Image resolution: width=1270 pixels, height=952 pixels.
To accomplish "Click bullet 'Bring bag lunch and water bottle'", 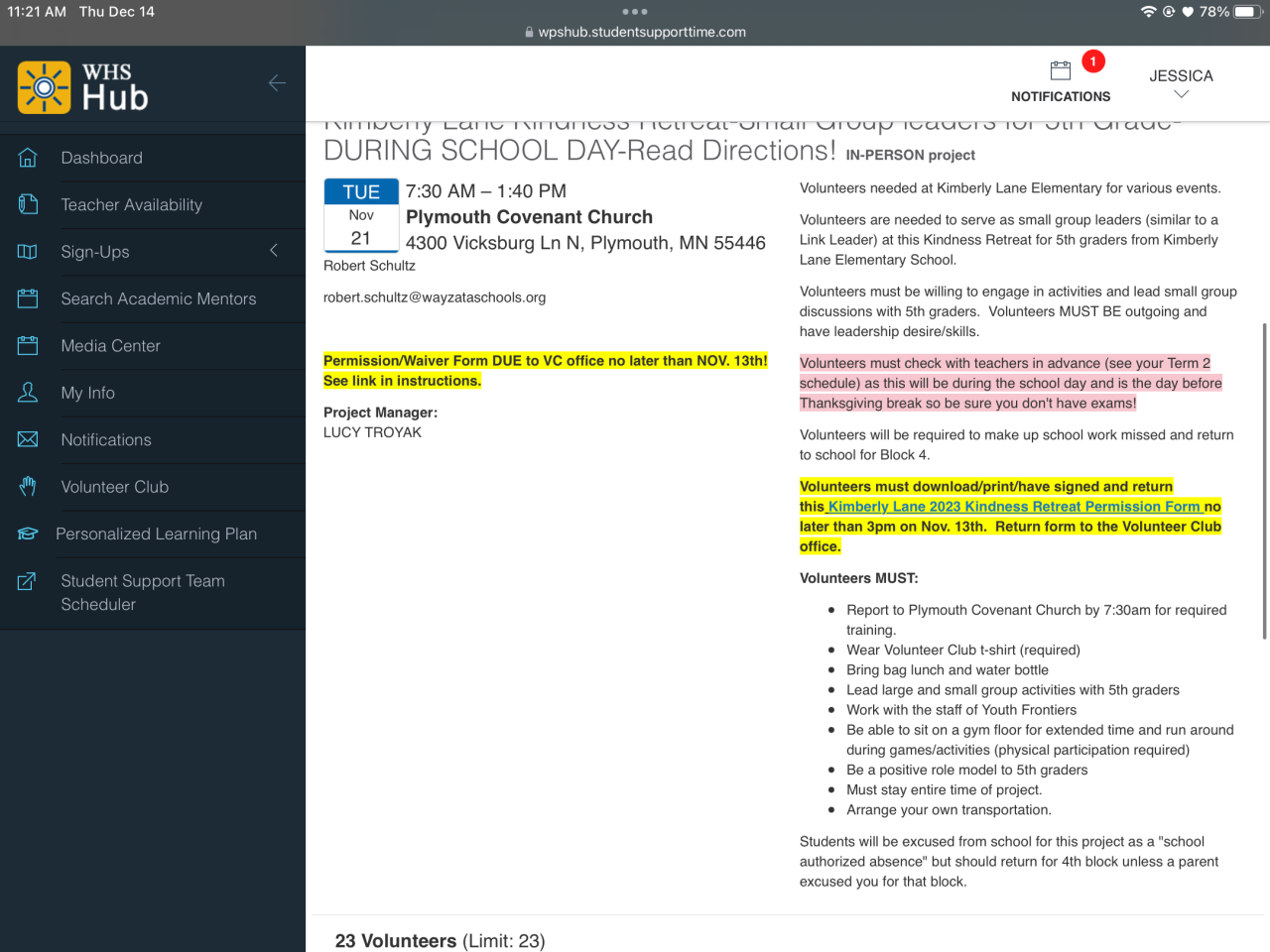I will (x=948, y=670).
